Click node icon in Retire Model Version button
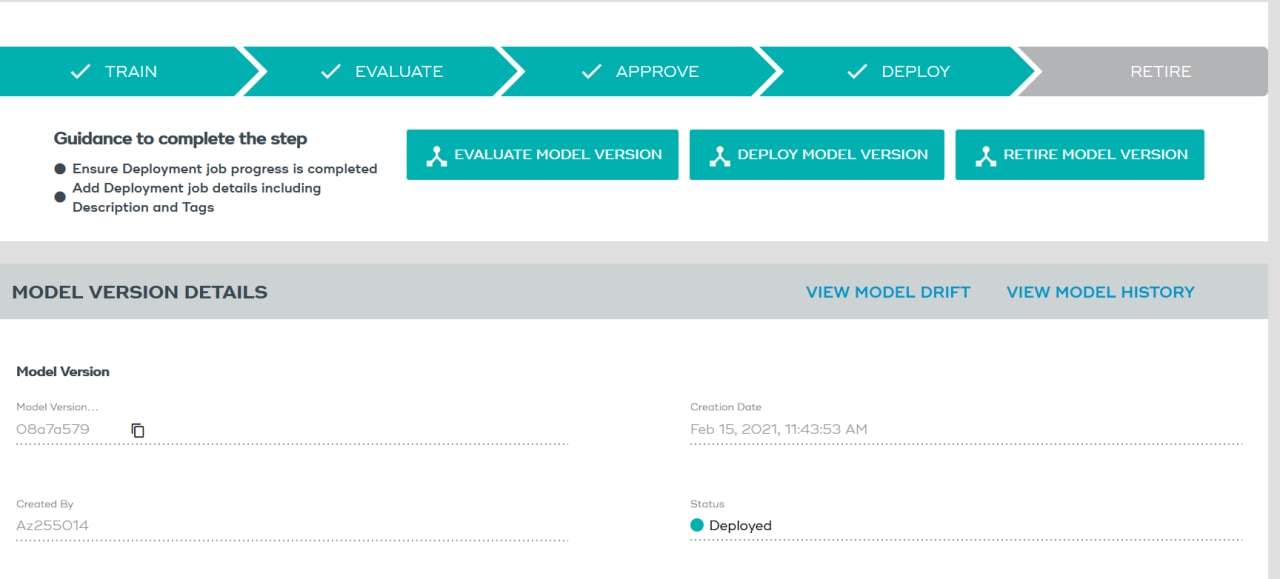Viewport: 1280px width, 579px height. tap(985, 156)
